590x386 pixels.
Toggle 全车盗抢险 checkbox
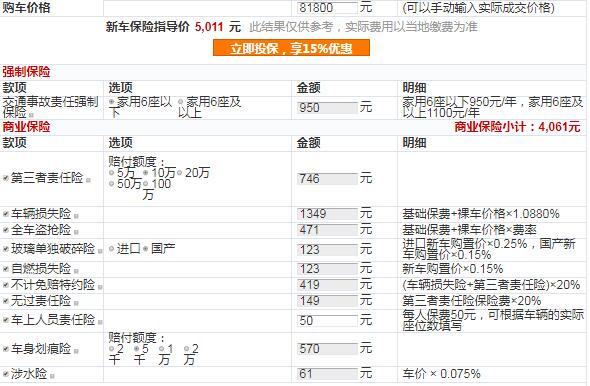click(6, 230)
